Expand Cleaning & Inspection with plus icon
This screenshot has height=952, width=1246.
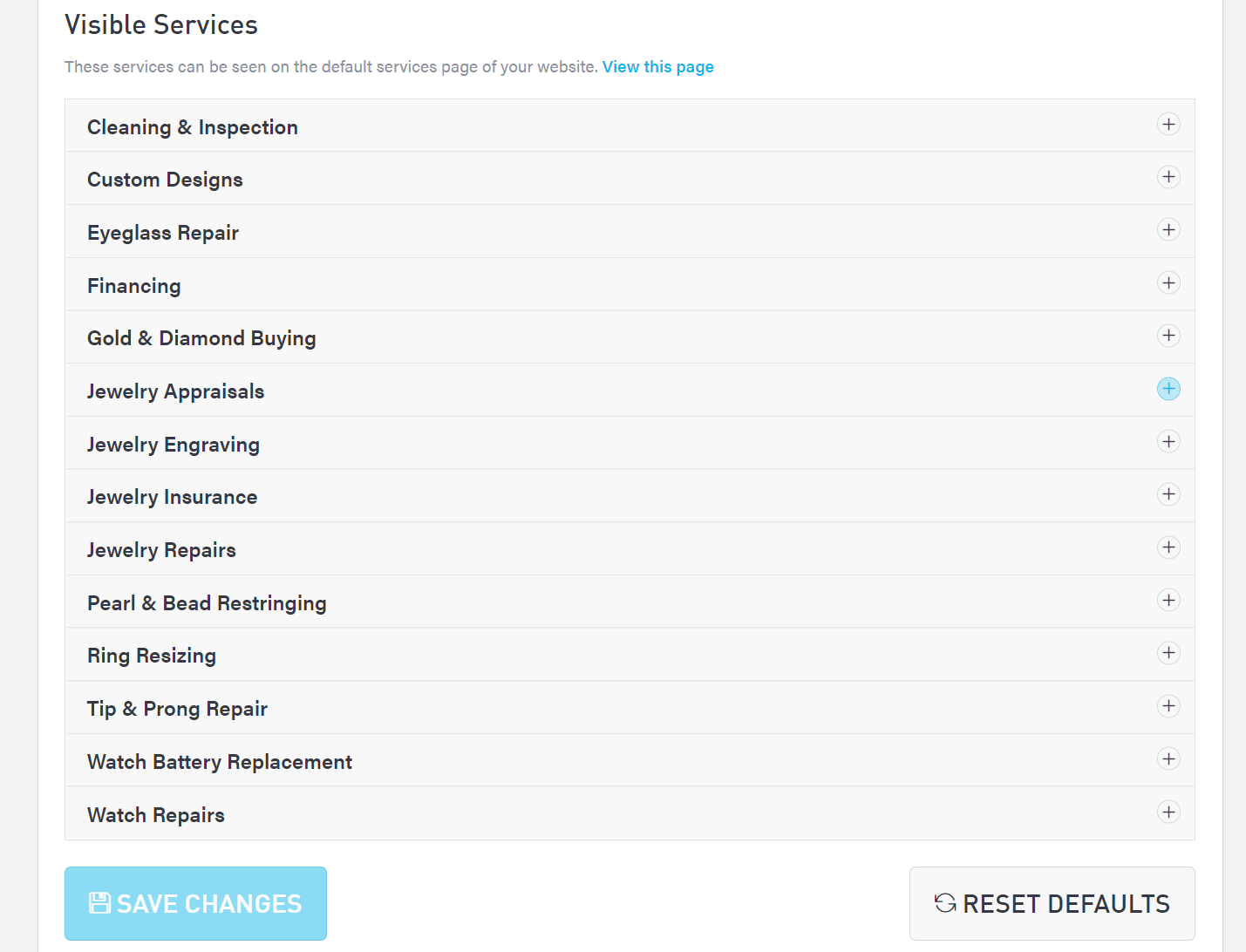click(1168, 125)
